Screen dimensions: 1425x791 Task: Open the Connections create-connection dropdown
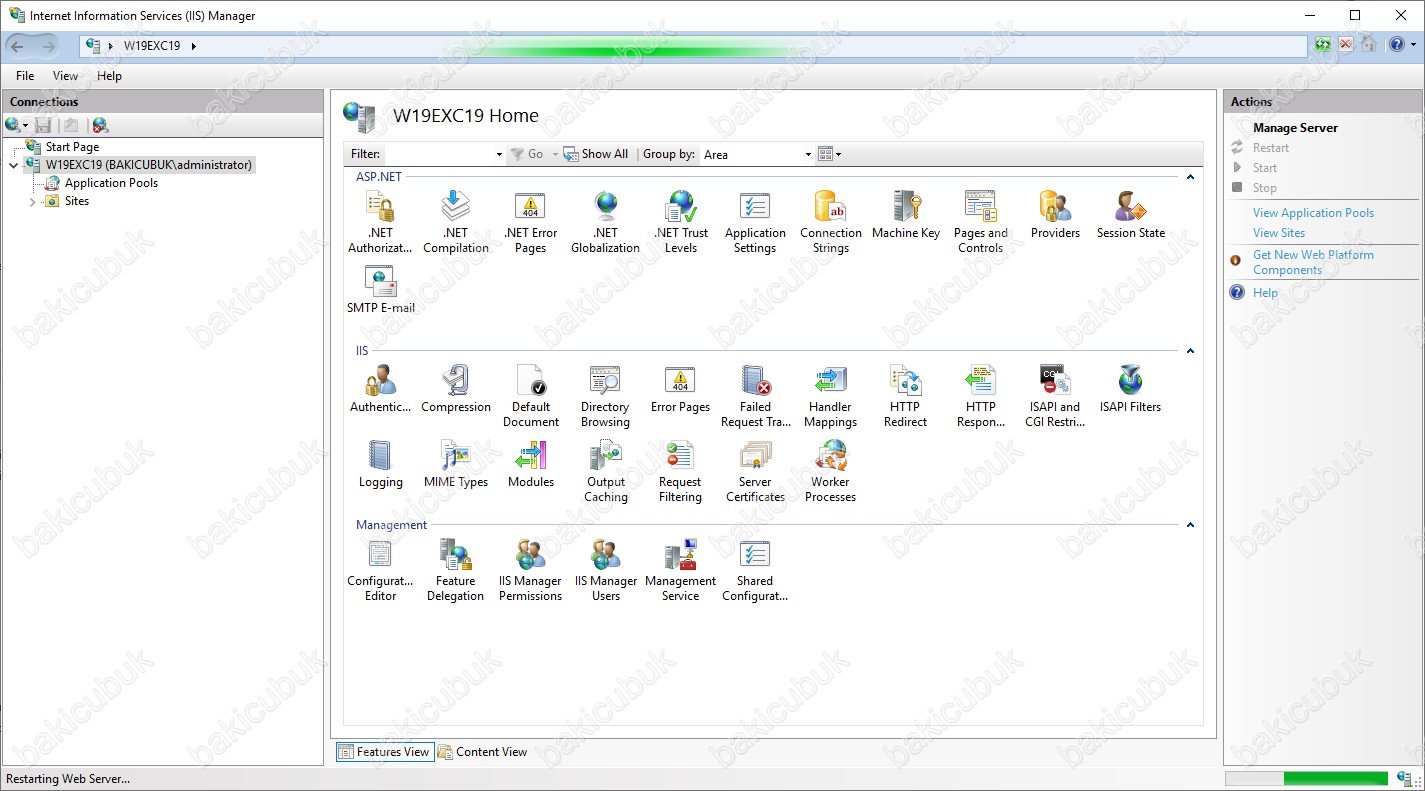click(x=17, y=125)
